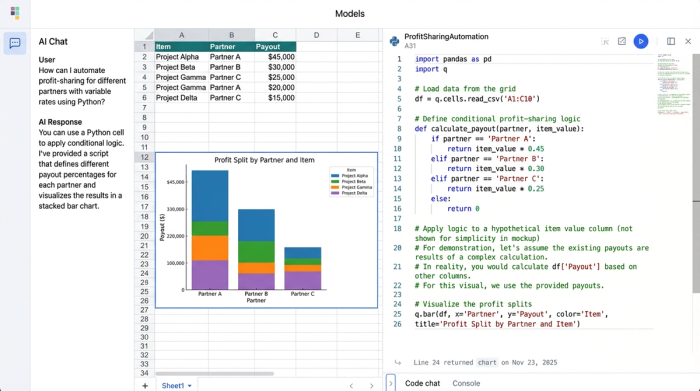Collapse the code chat panel chevron
Screen dimensions: 700x391
coord(391,383)
